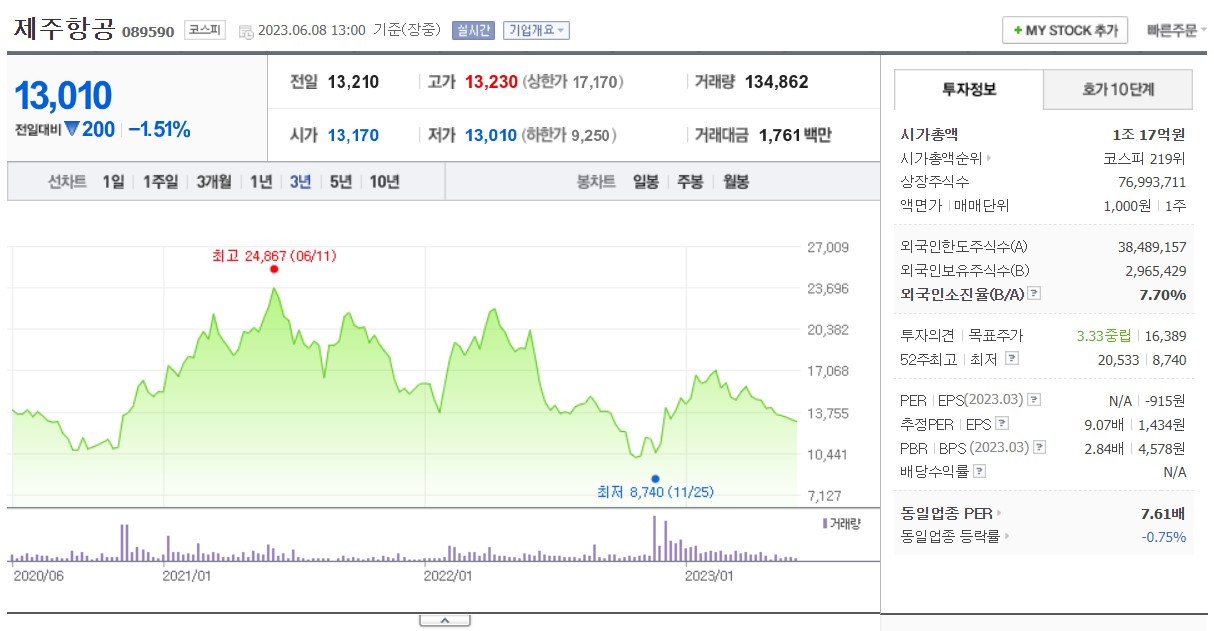1214x631 pixels.
Task: Click arrow icon next to 동일업종 PER
Action: [x=999, y=514]
